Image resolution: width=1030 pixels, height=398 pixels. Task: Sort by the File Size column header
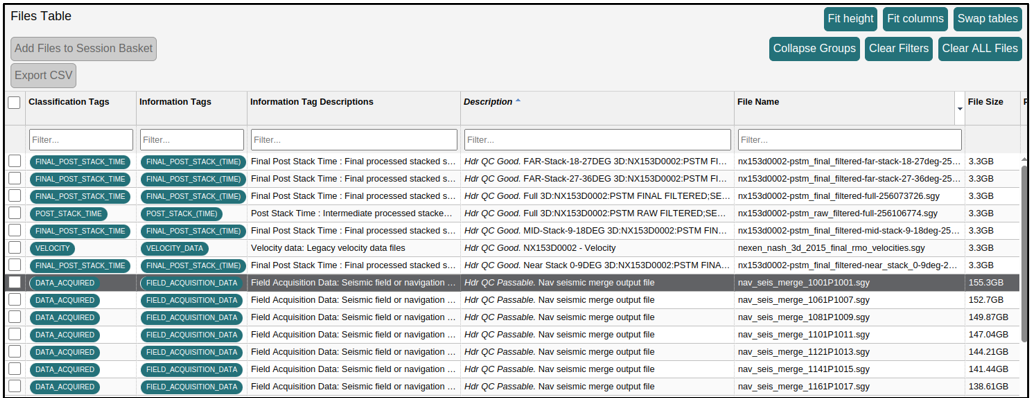[985, 102]
